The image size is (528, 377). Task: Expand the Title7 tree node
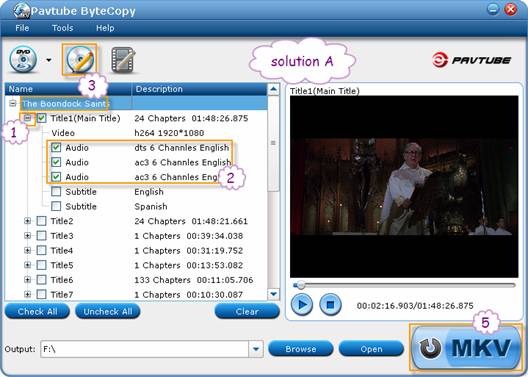(28, 295)
